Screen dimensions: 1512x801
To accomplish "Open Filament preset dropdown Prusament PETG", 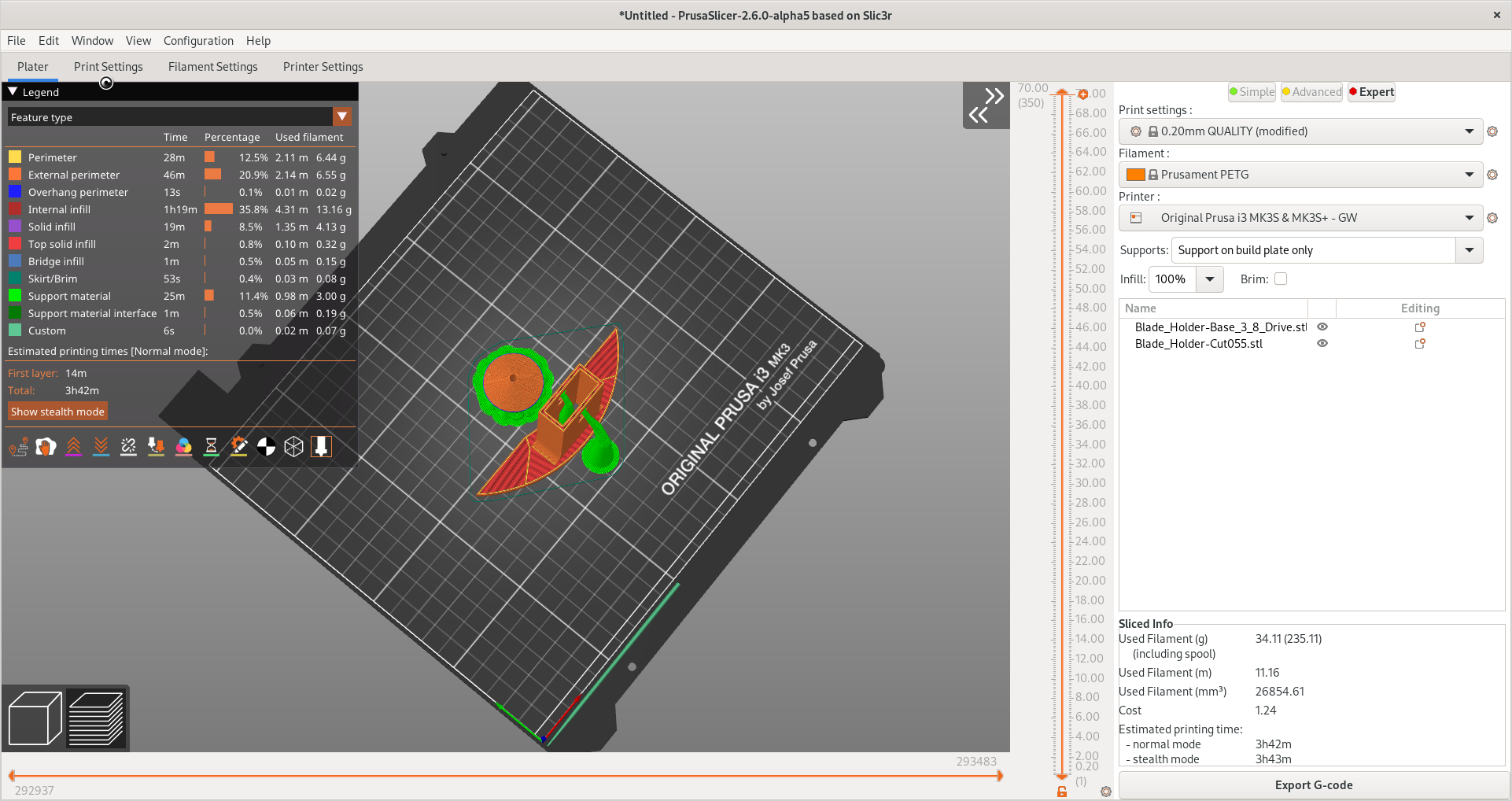I will pyautogui.click(x=1300, y=175).
